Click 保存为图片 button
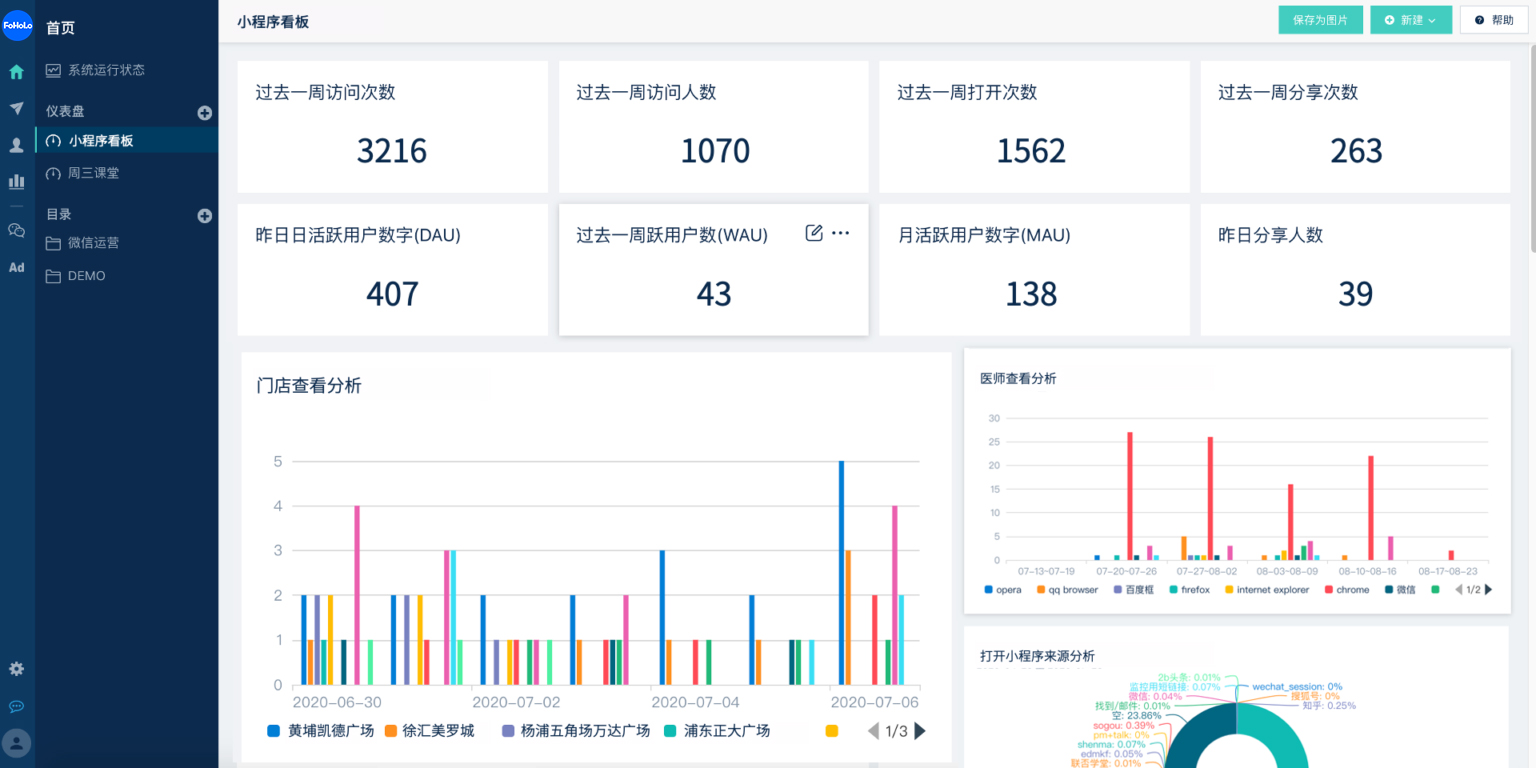Screen dimensions: 1536x768 pyautogui.click(x=1320, y=20)
